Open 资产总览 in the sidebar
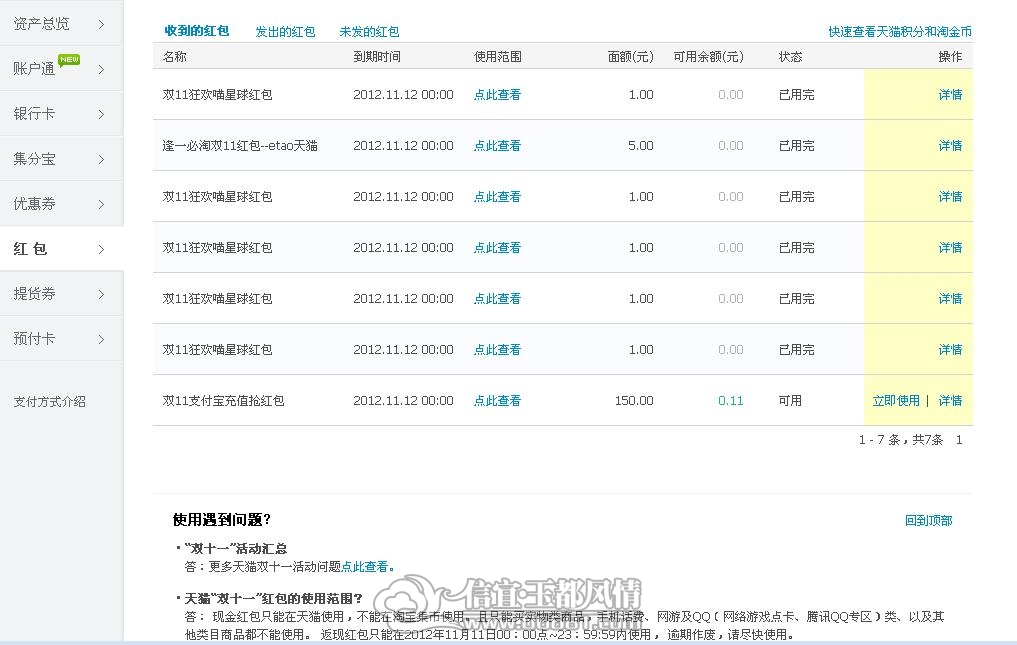Screen dimensions: 1017x645 (x=42, y=24)
